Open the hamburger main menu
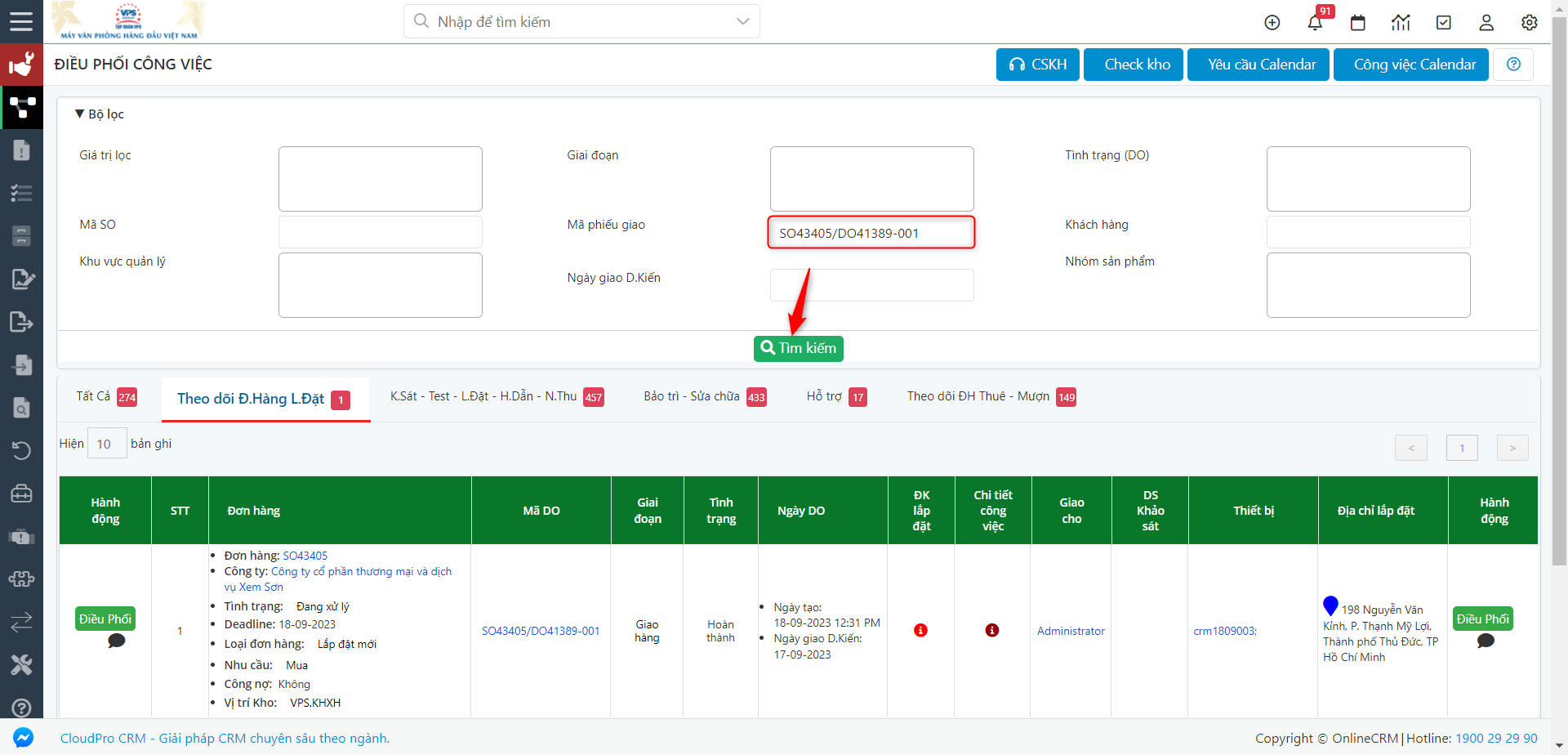 coord(21,21)
